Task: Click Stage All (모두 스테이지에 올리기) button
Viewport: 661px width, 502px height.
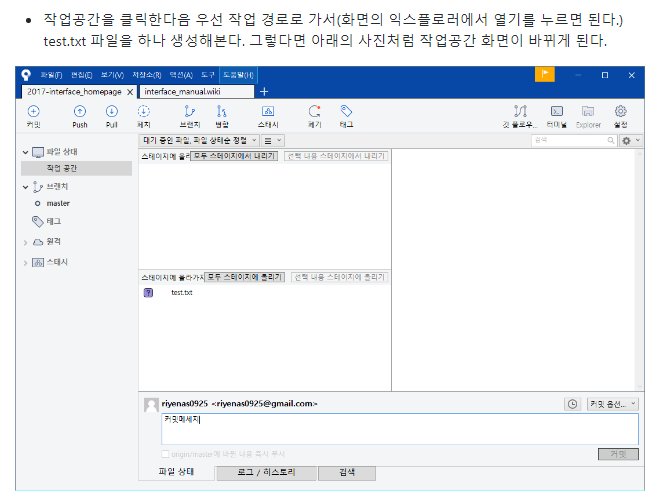Action: [x=245, y=277]
